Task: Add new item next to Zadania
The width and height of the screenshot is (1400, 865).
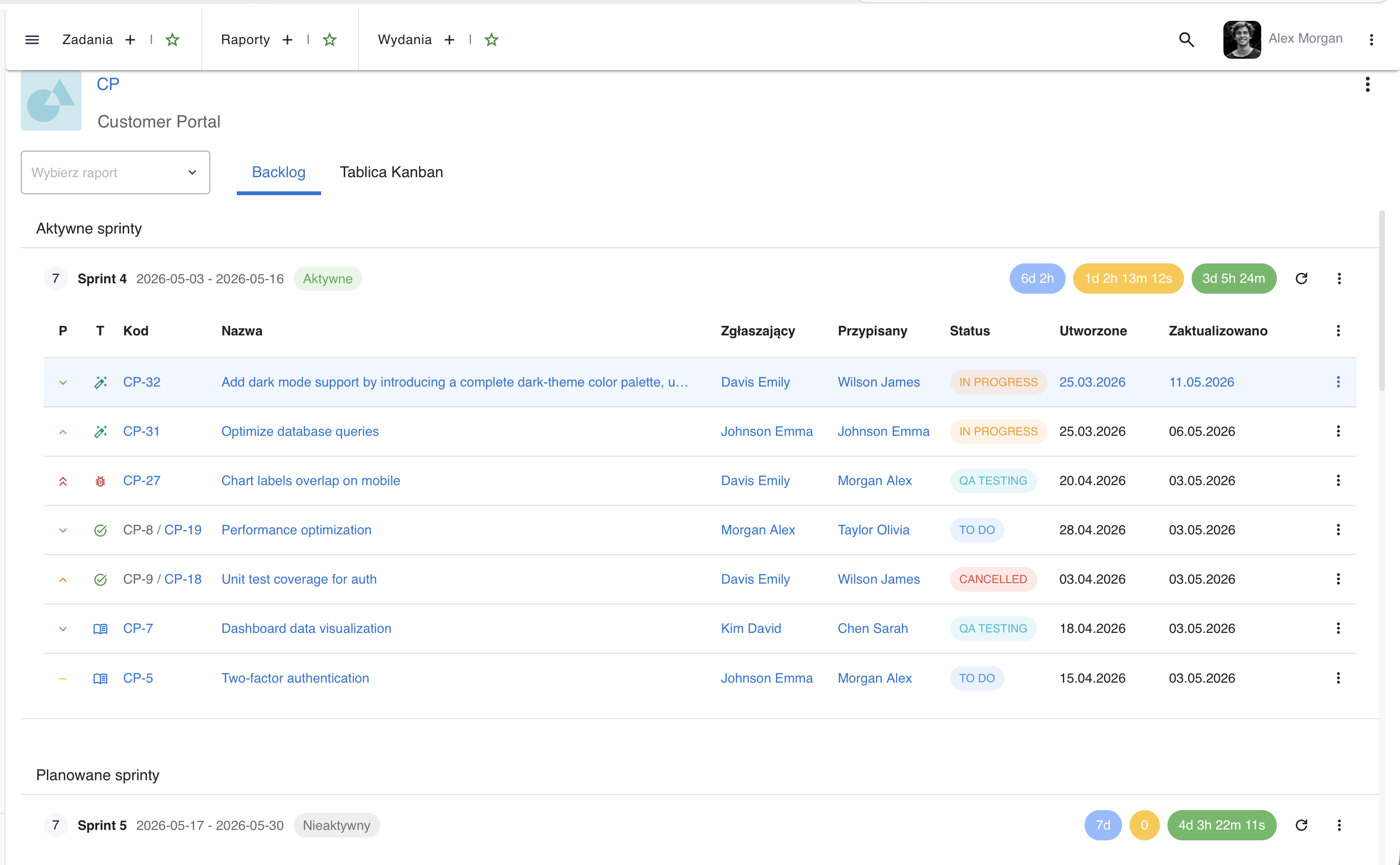Action: point(130,39)
